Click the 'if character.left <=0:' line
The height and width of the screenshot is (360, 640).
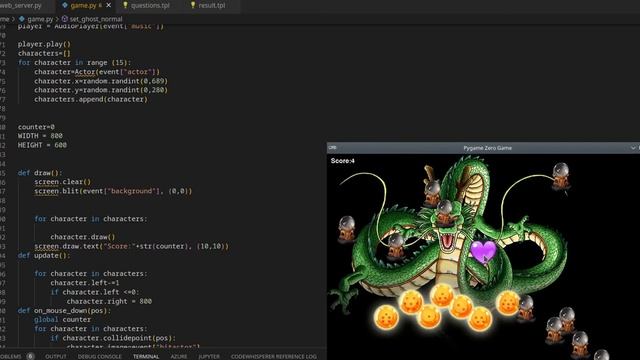pyautogui.click(x=95, y=292)
